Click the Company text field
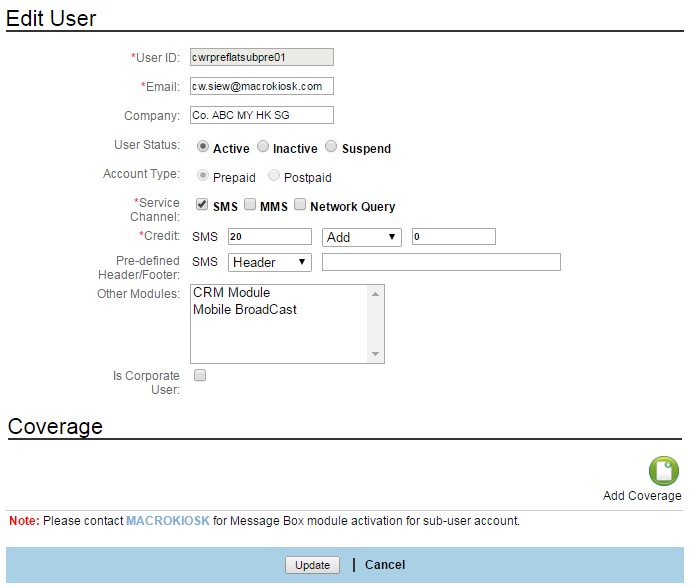This screenshot has height=587, width=689. pos(261,115)
